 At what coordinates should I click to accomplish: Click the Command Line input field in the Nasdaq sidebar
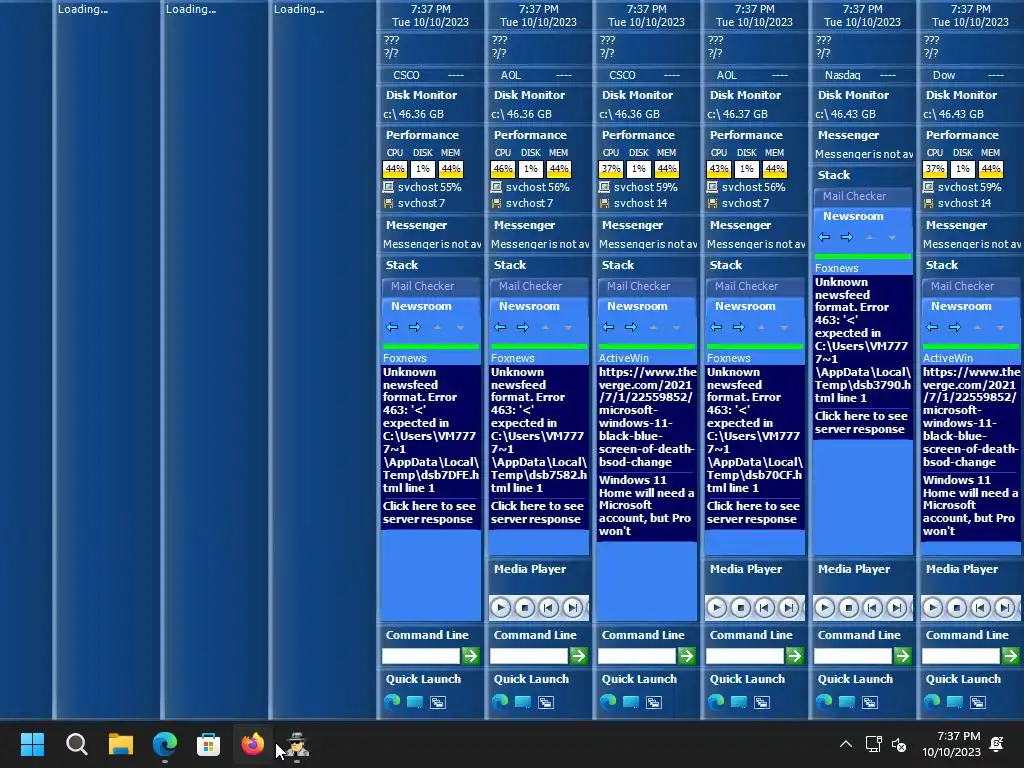[x=853, y=656]
